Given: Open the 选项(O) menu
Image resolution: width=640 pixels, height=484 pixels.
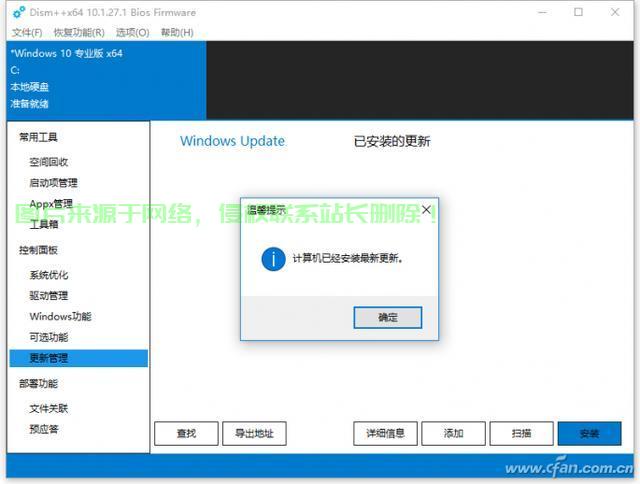Looking at the screenshot, I should pyautogui.click(x=133, y=32).
